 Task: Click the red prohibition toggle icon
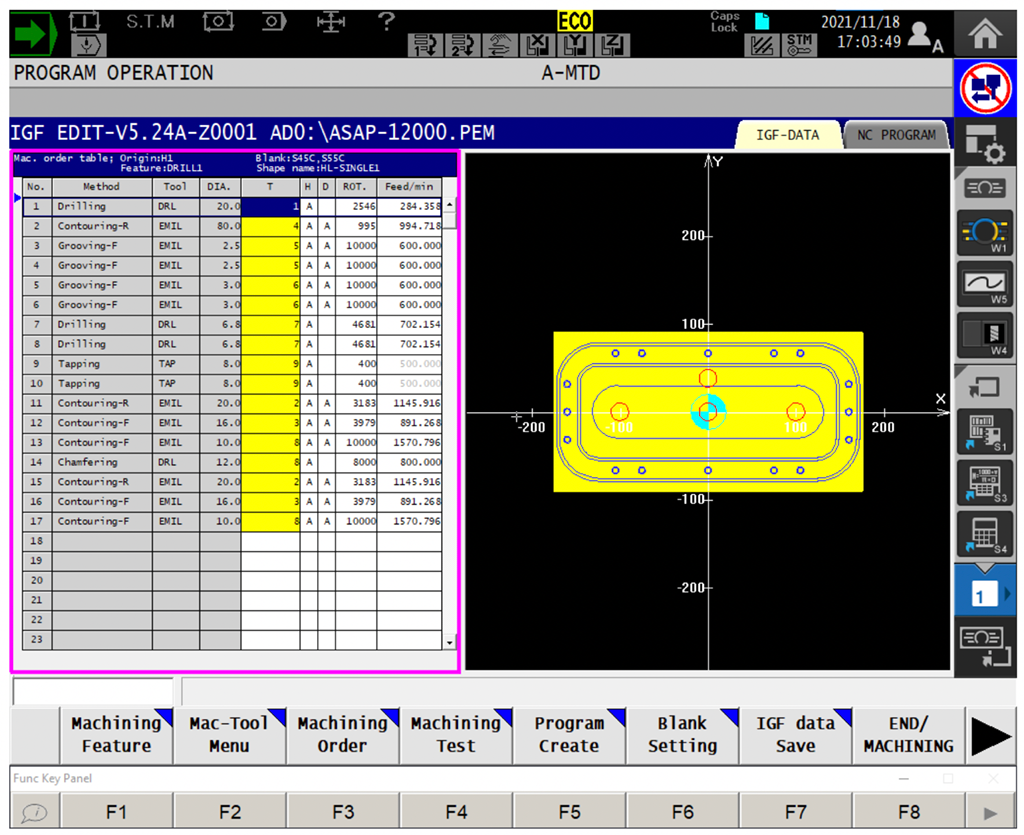click(985, 87)
